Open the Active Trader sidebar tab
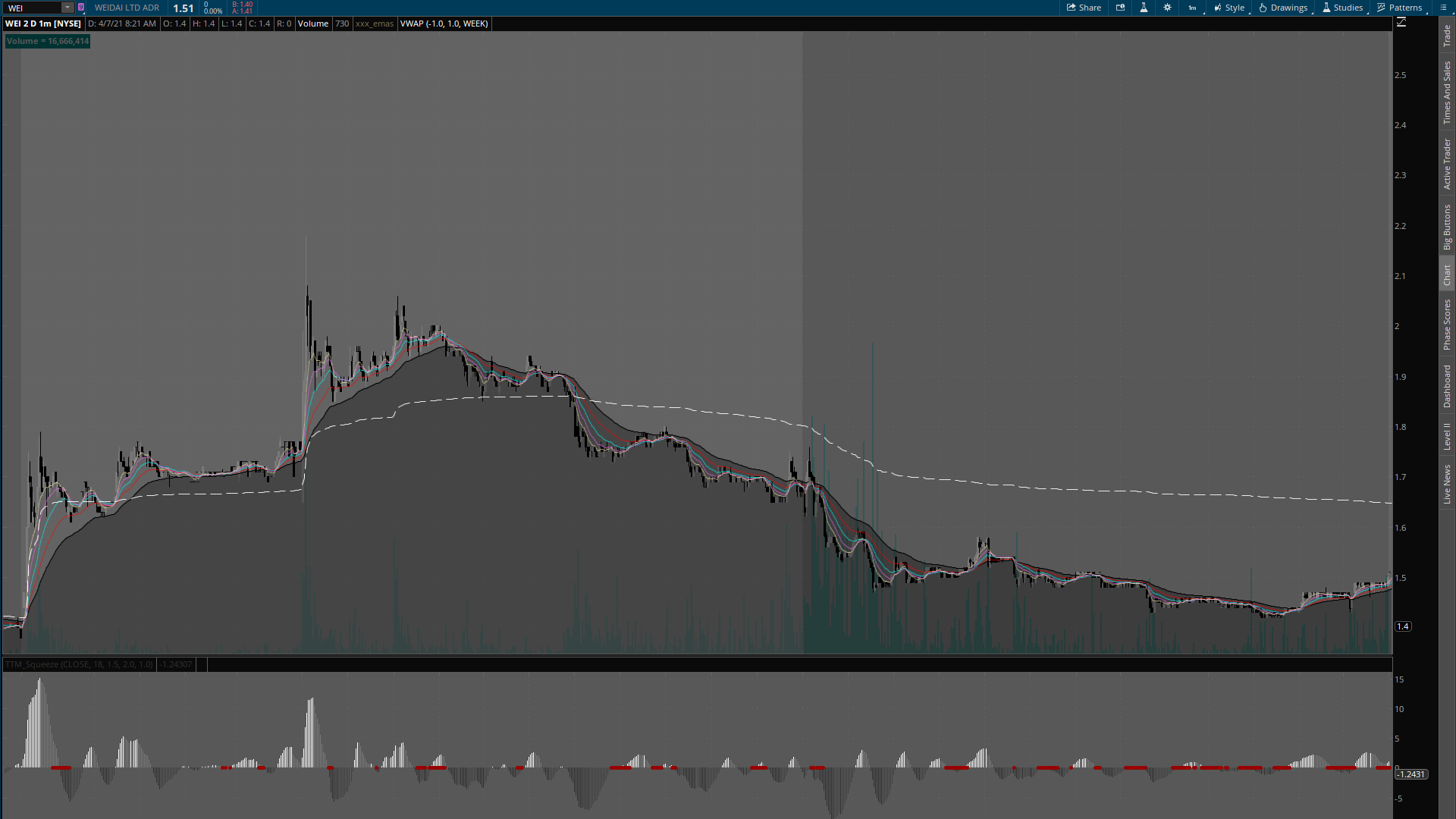Image resolution: width=1456 pixels, height=819 pixels. point(1447,164)
